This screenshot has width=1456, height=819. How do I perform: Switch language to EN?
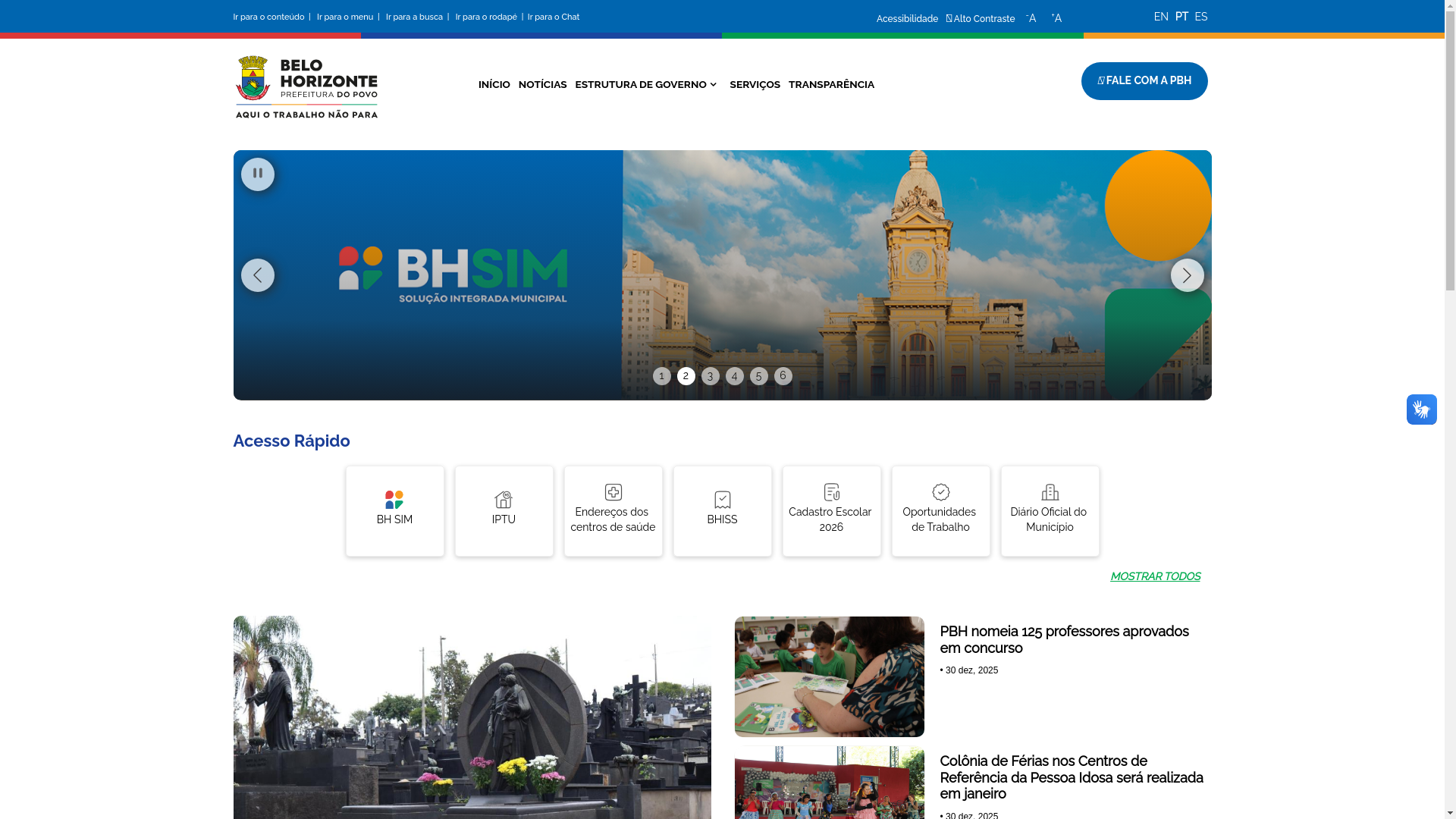coord(1161,17)
